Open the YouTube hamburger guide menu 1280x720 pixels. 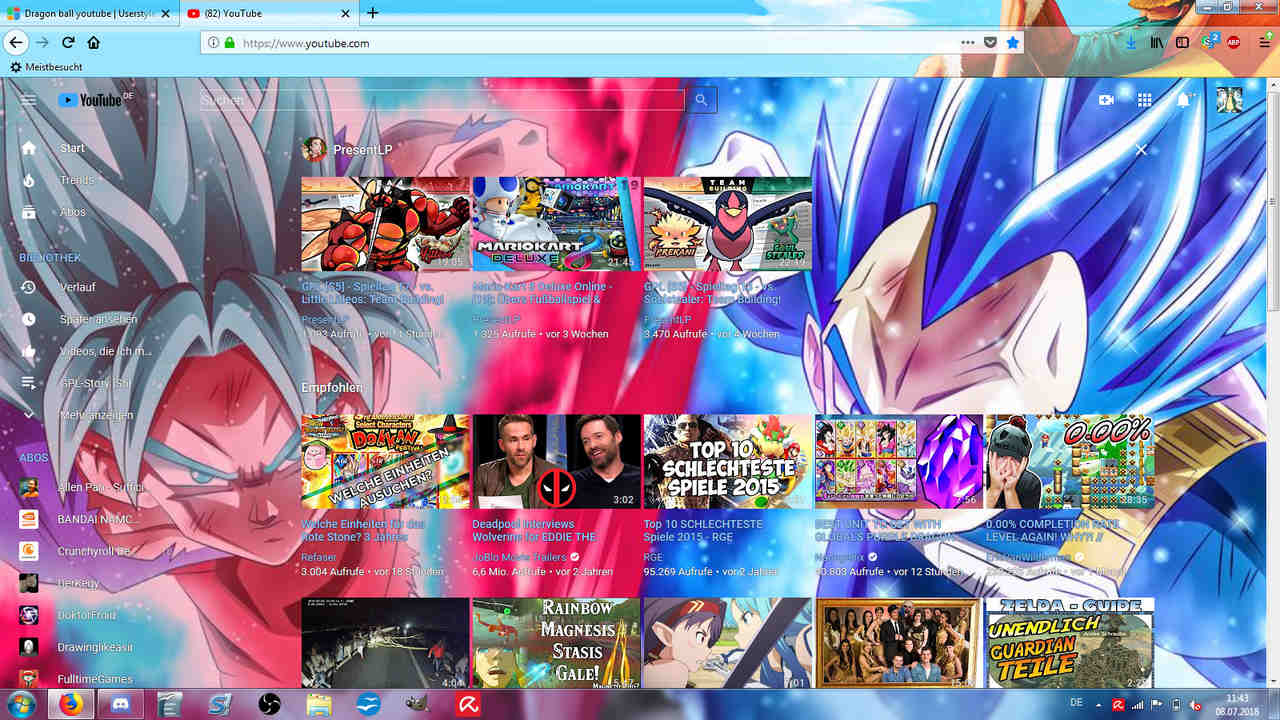point(29,100)
